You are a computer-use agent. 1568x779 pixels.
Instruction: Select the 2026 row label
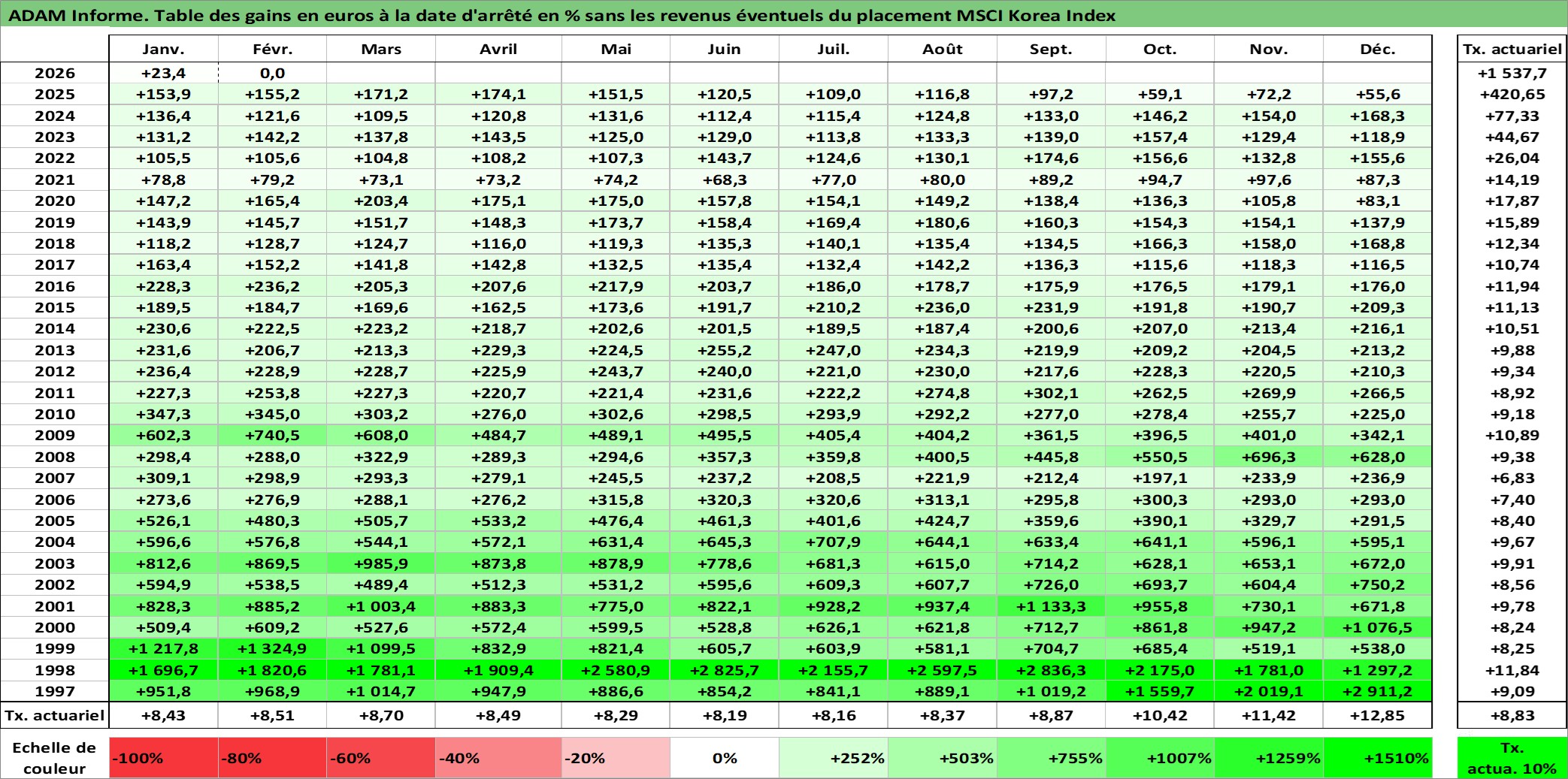tap(55, 73)
